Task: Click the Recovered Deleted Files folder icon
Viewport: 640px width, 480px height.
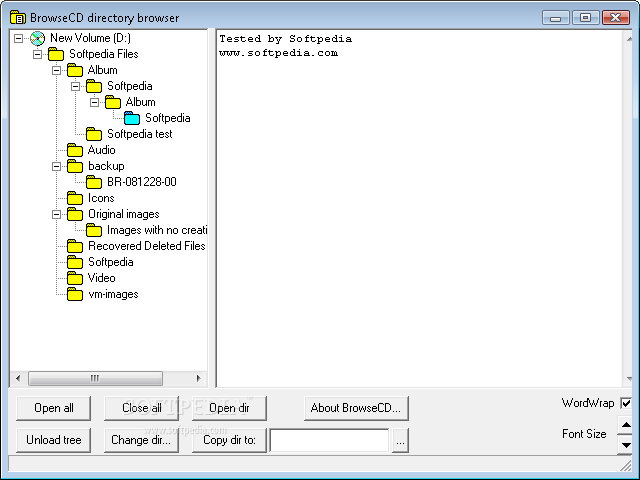Action: click(x=75, y=246)
